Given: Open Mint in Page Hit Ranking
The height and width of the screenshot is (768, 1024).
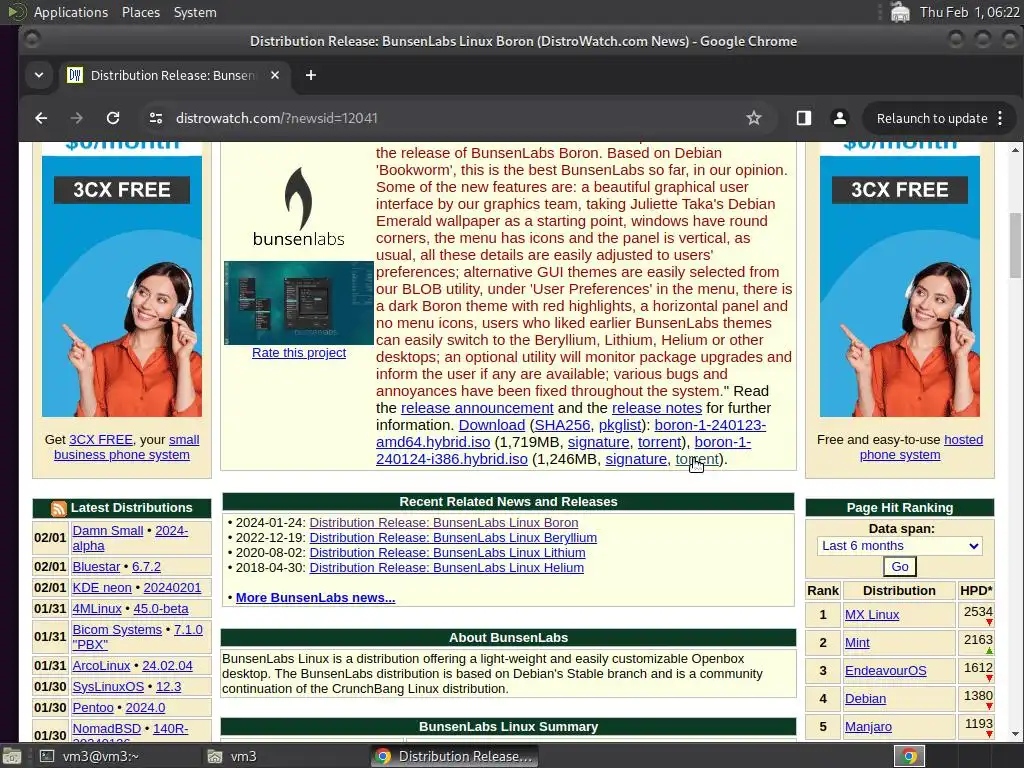Looking at the screenshot, I should tap(857, 643).
